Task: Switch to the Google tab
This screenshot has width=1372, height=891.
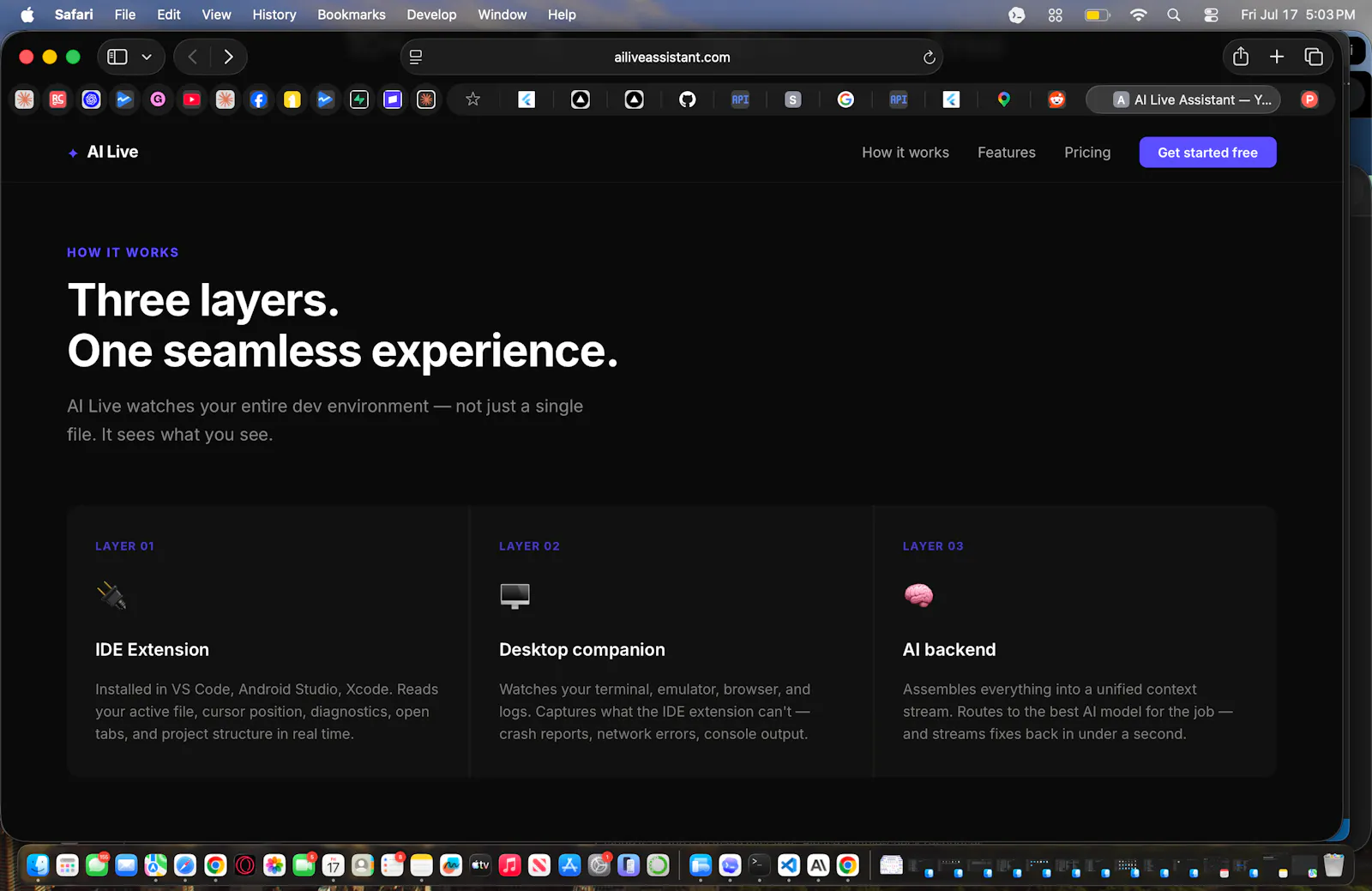Action: [845, 99]
